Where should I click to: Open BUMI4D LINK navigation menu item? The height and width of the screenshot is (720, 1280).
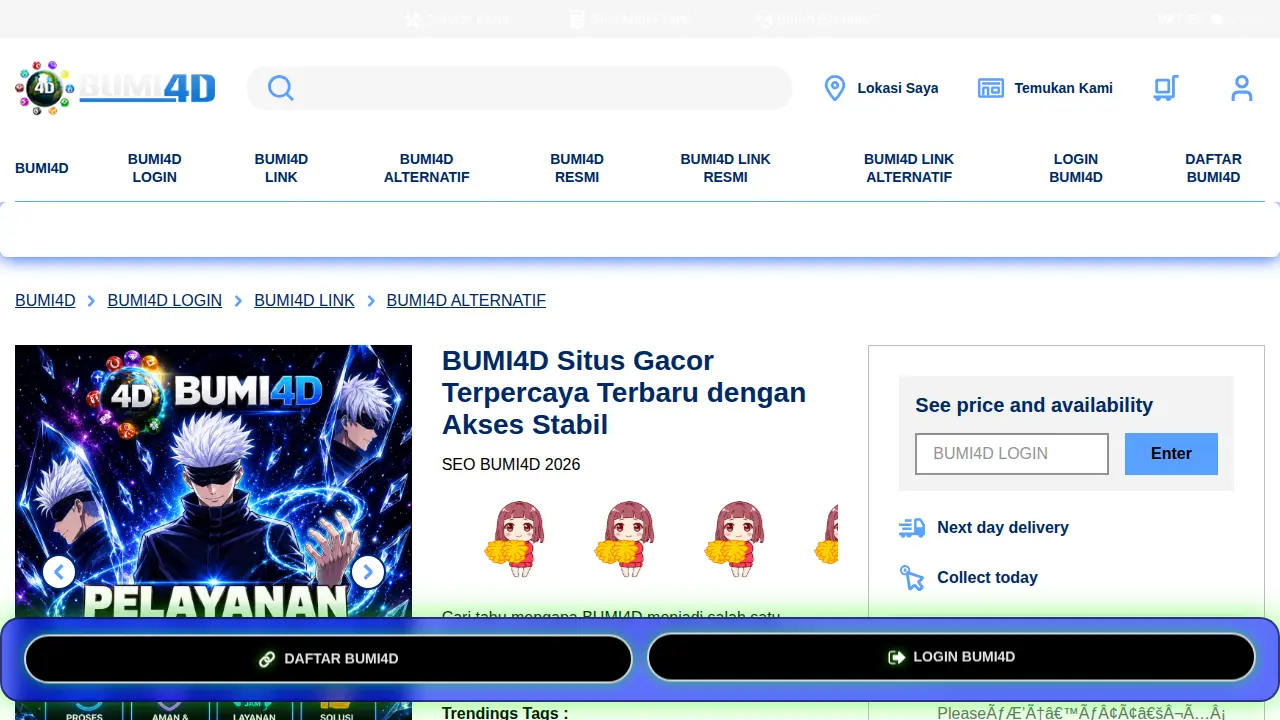tap(281, 168)
